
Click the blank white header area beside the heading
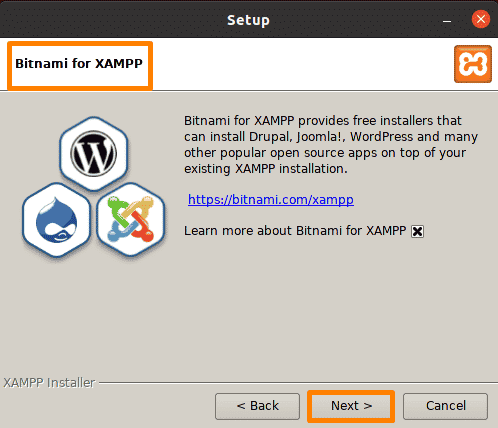300,64
